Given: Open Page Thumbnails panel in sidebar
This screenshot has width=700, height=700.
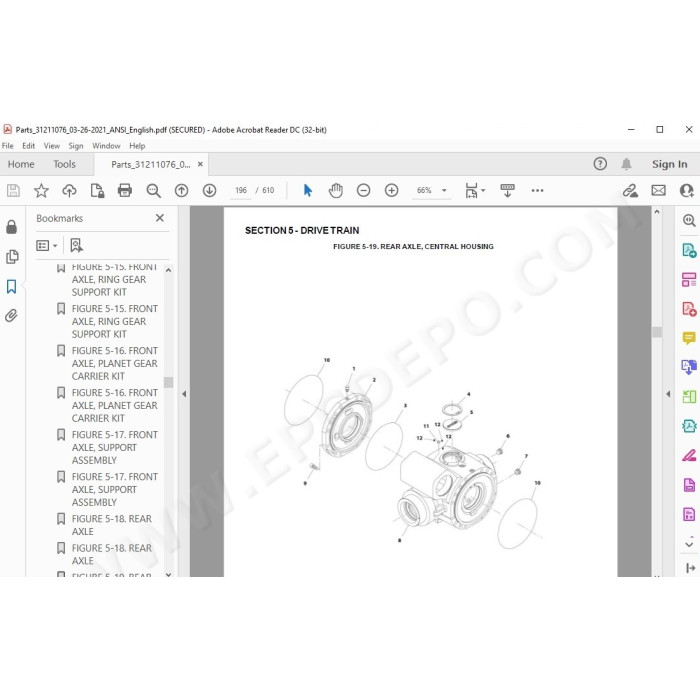Looking at the screenshot, I should pos(12,257).
